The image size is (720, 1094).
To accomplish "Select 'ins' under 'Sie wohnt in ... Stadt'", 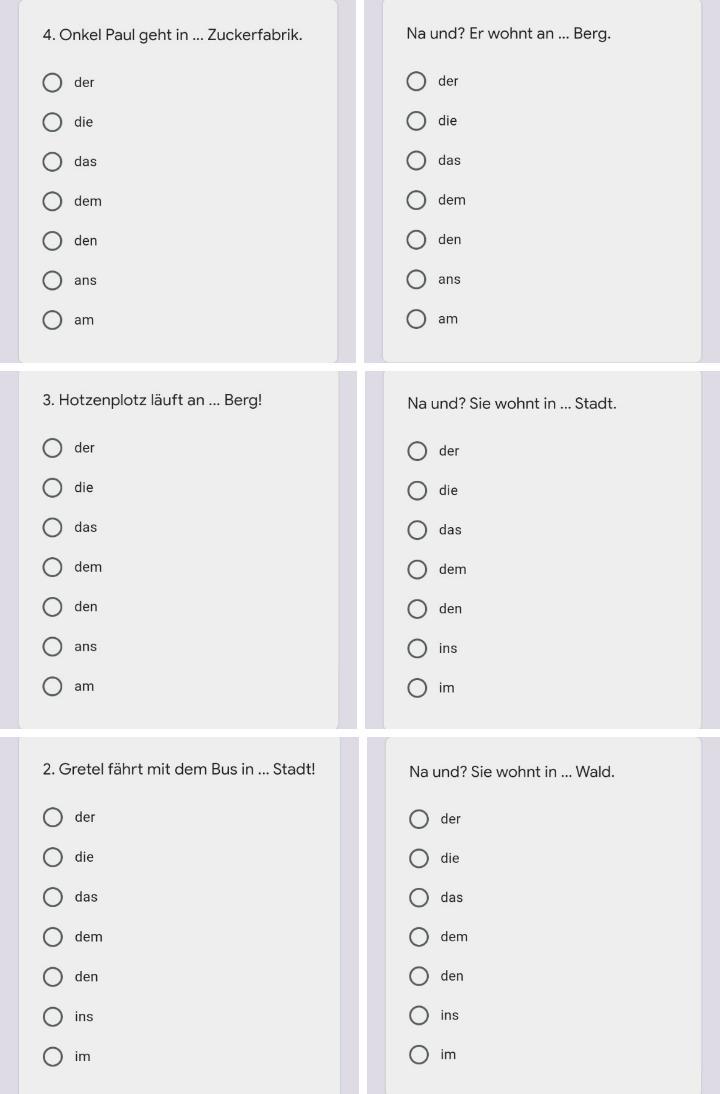I will tap(417, 649).
